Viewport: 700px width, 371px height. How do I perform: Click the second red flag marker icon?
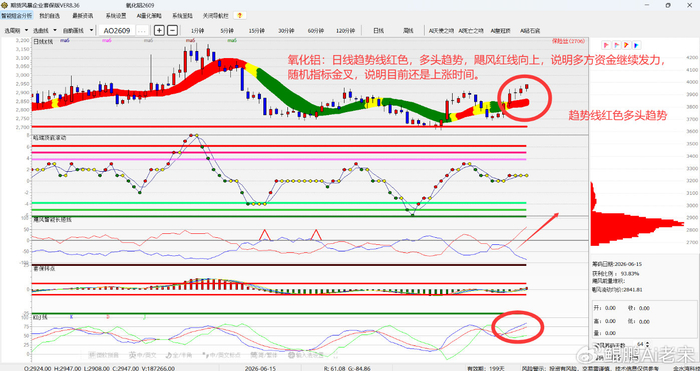point(616,45)
